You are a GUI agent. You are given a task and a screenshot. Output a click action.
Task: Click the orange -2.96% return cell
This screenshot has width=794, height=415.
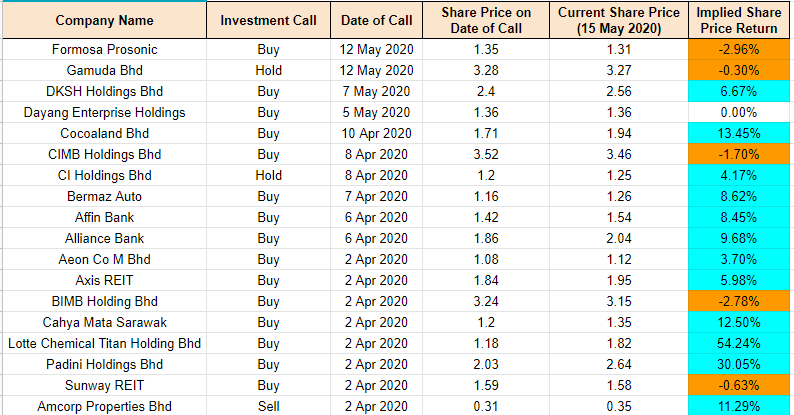click(x=738, y=49)
